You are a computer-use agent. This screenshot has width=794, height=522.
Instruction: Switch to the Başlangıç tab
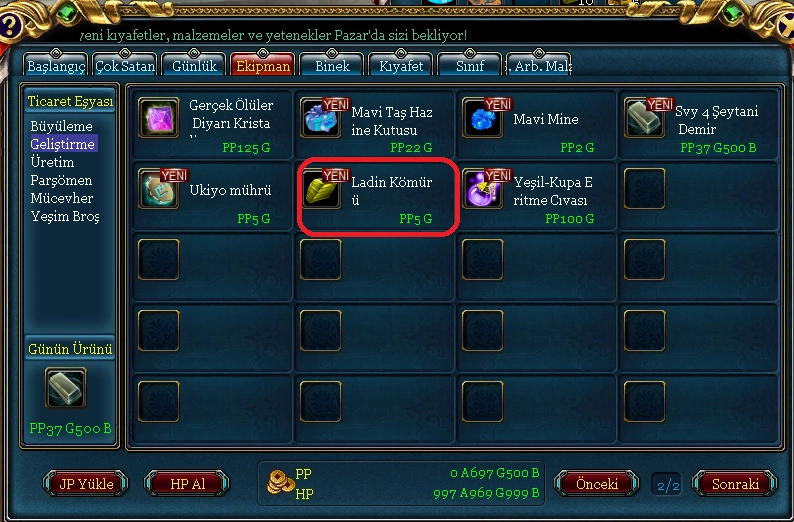tap(56, 65)
